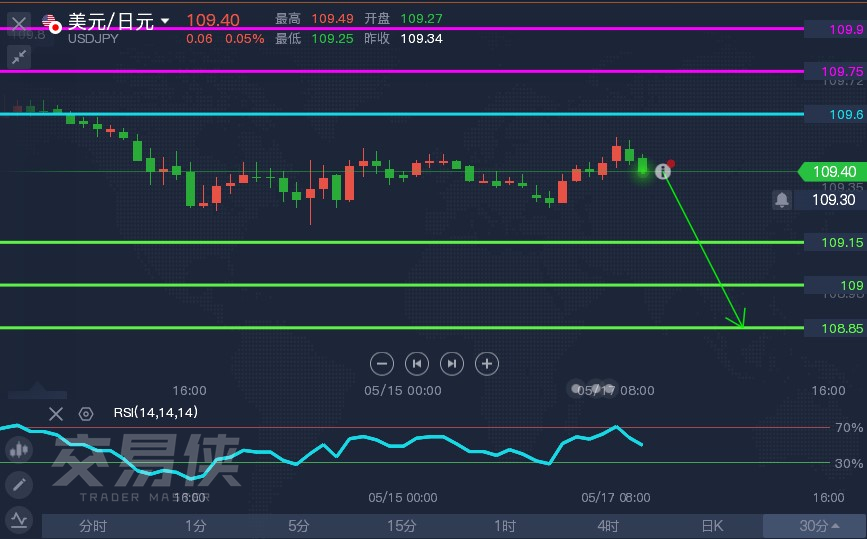Remove the RSI indicator with its X icon
867x539 pixels.
click(56, 414)
